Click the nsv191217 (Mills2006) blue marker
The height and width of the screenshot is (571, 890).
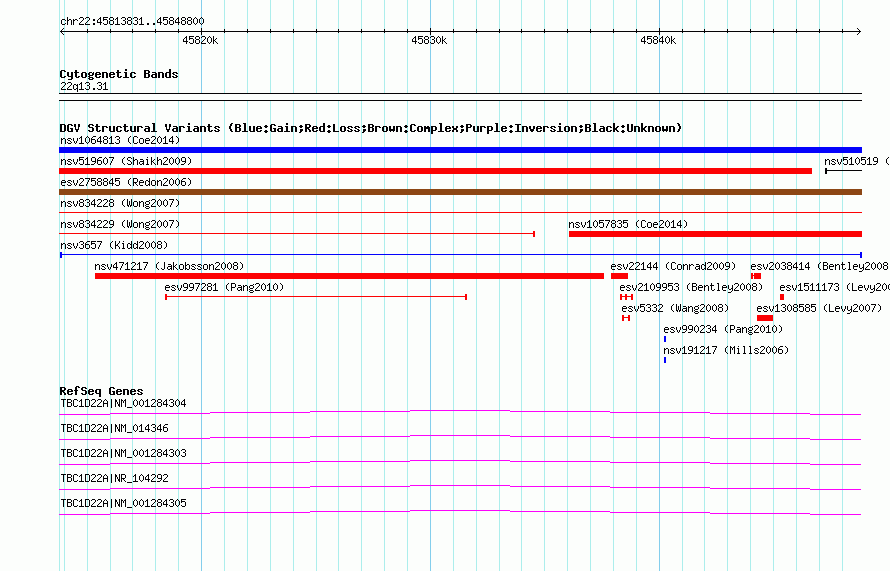click(x=665, y=360)
